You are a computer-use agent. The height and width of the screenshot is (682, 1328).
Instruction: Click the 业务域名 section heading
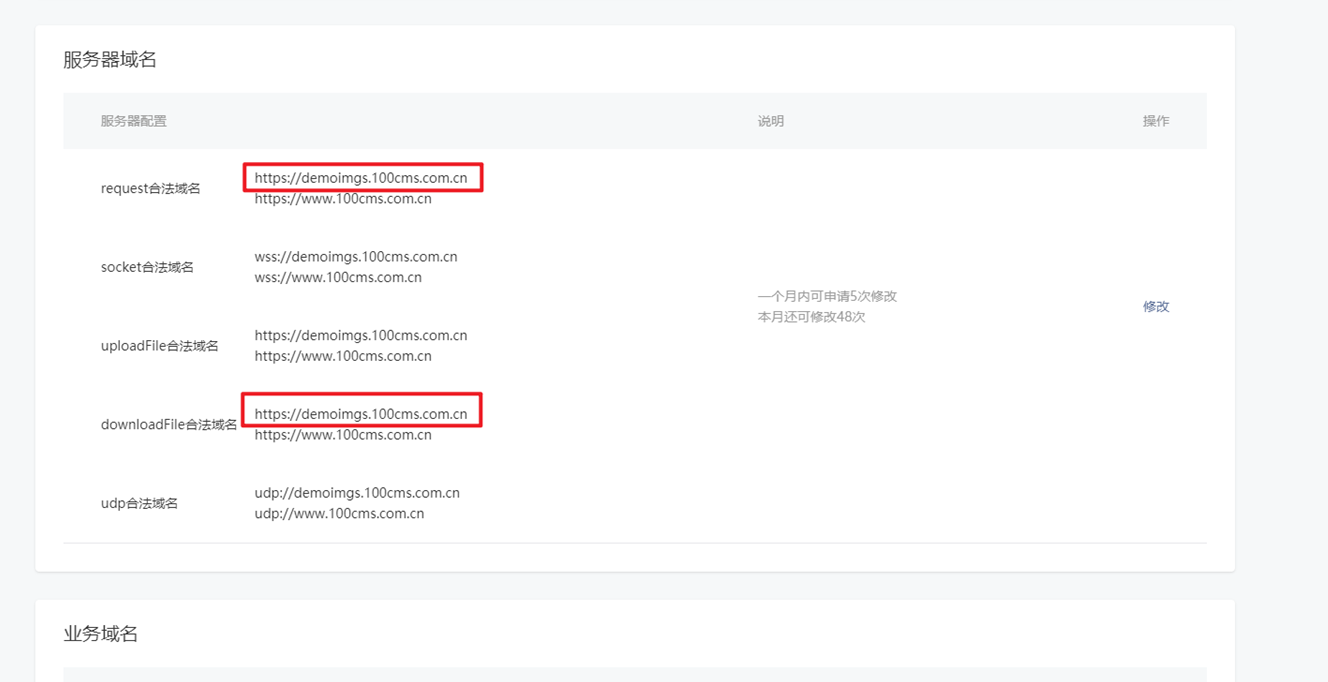point(100,633)
